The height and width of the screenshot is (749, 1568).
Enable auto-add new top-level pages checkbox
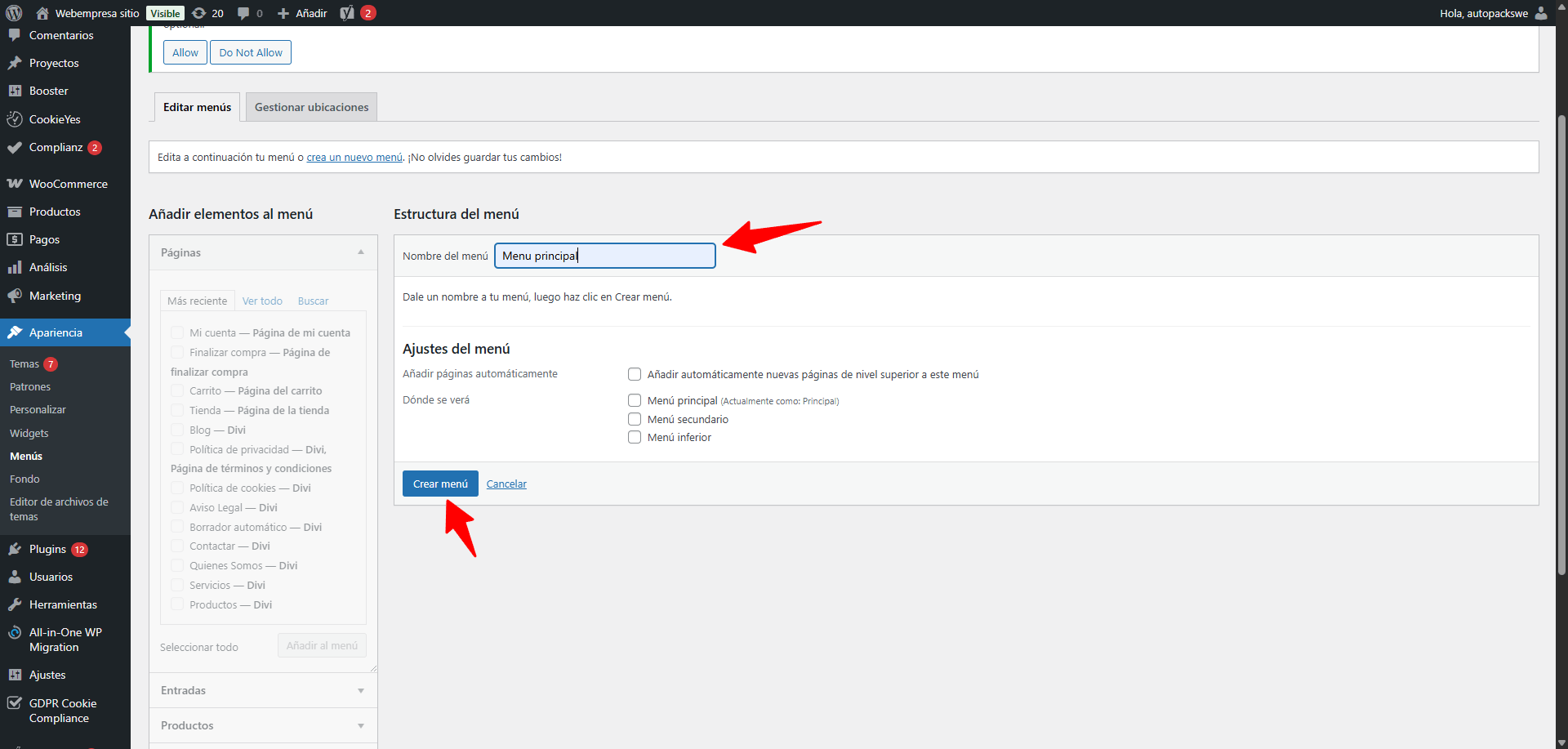pyautogui.click(x=635, y=374)
